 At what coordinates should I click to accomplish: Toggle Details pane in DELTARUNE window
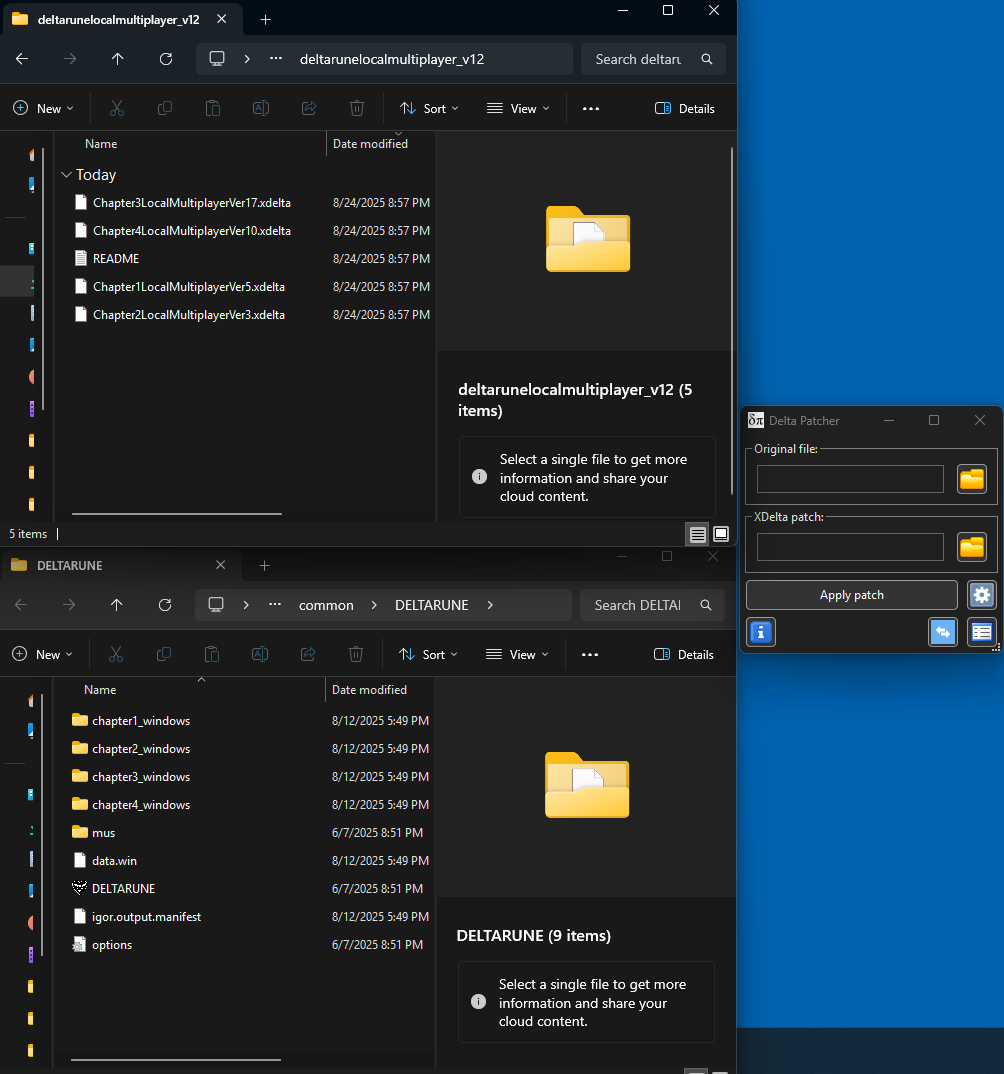pos(683,654)
